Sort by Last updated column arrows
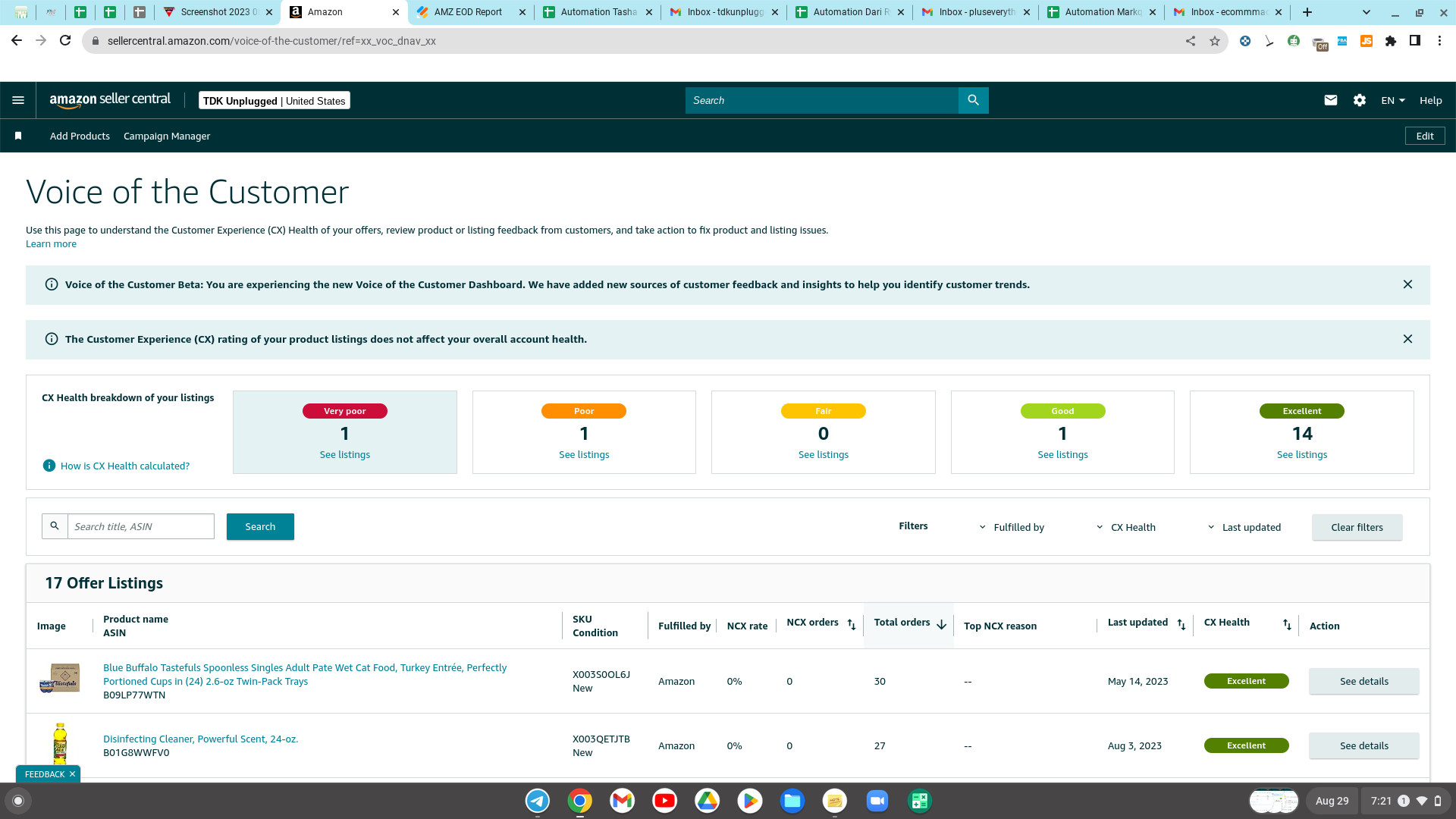1456x819 pixels. [x=1181, y=624]
